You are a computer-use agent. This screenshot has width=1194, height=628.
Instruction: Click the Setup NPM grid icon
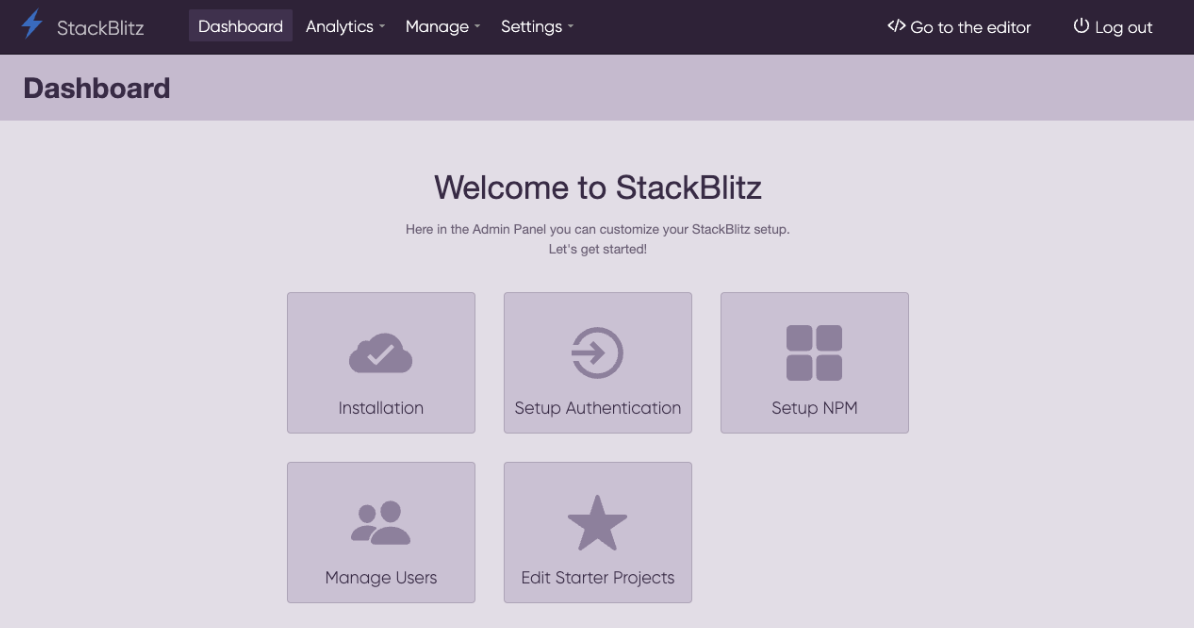pyautogui.click(x=814, y=353)
